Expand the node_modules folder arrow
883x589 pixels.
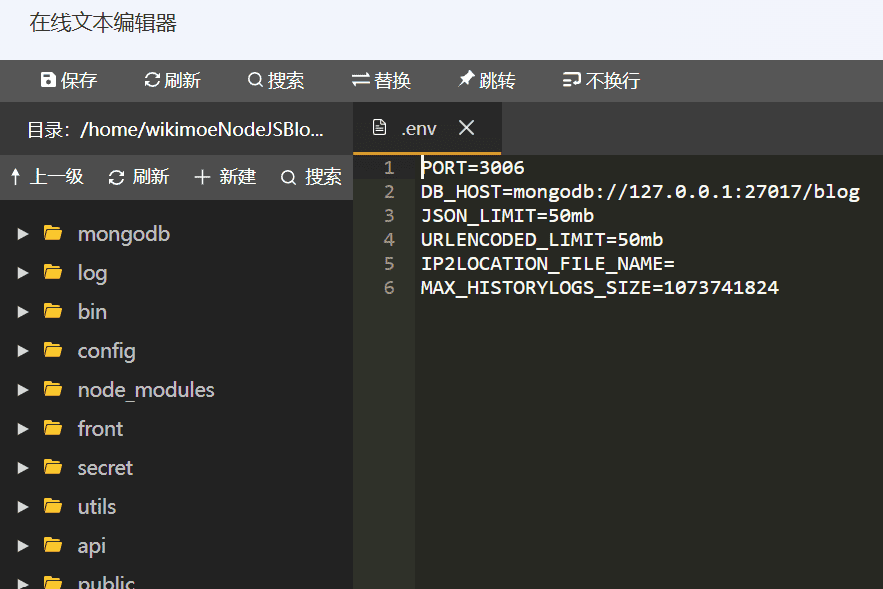23,390
